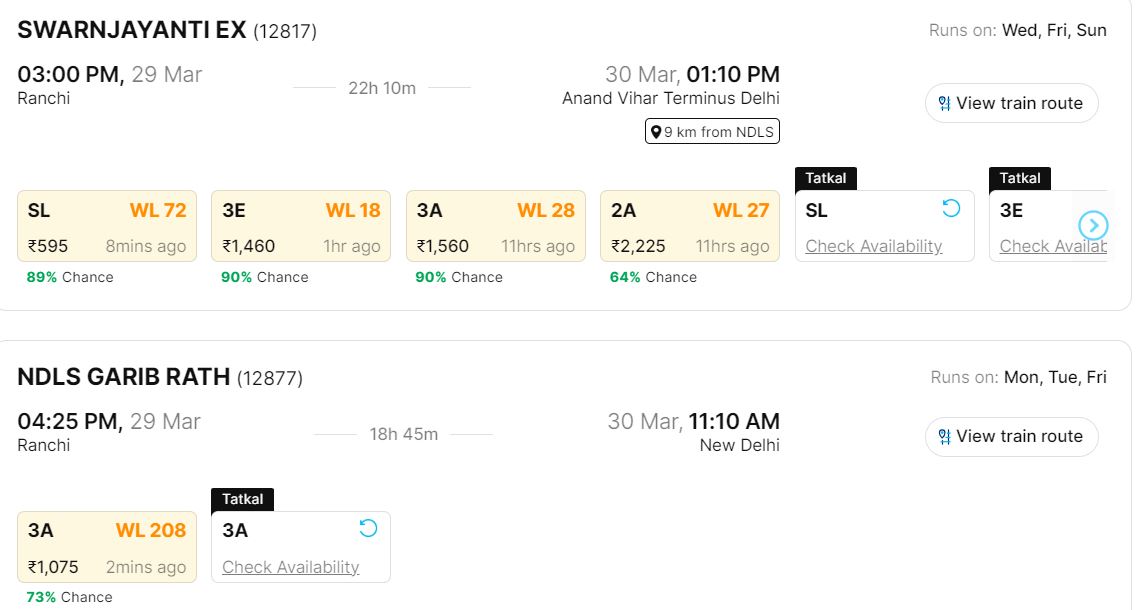This screenshot has height=610, width=1137.
Task: Open View train route for NDLS Garib Rath
Action: [1011, 436]
